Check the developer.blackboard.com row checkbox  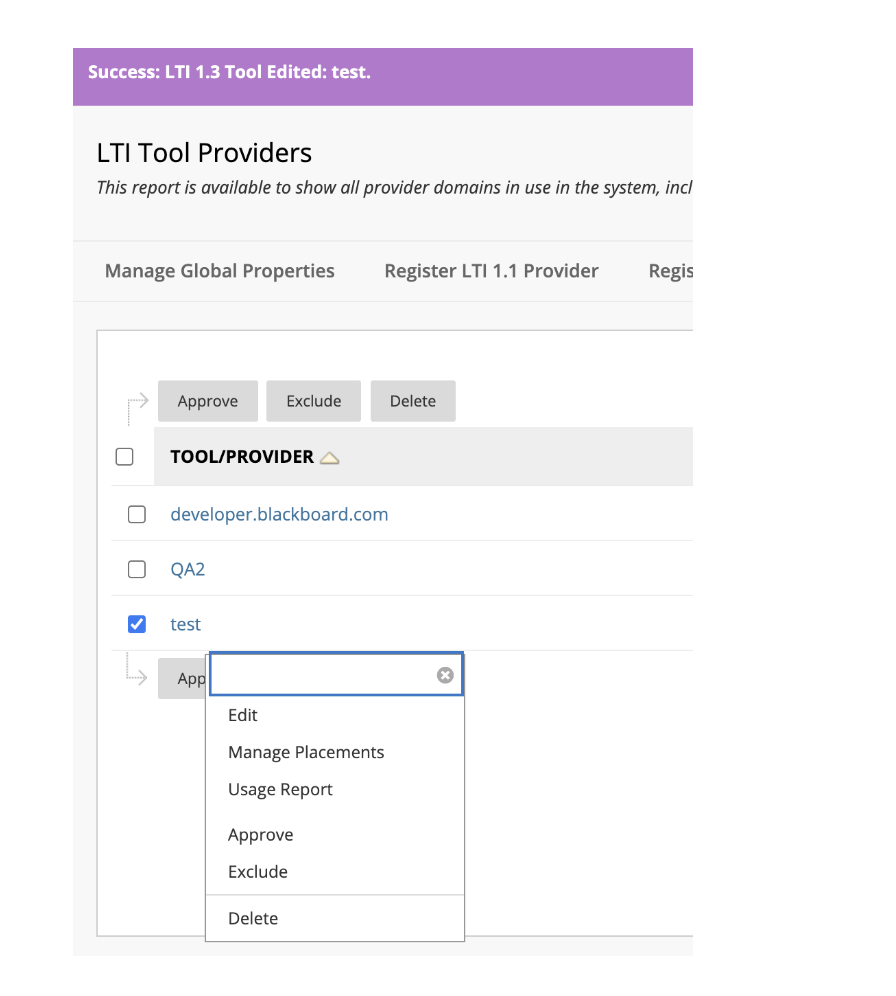pyautogui.click(x=137, y=514)
